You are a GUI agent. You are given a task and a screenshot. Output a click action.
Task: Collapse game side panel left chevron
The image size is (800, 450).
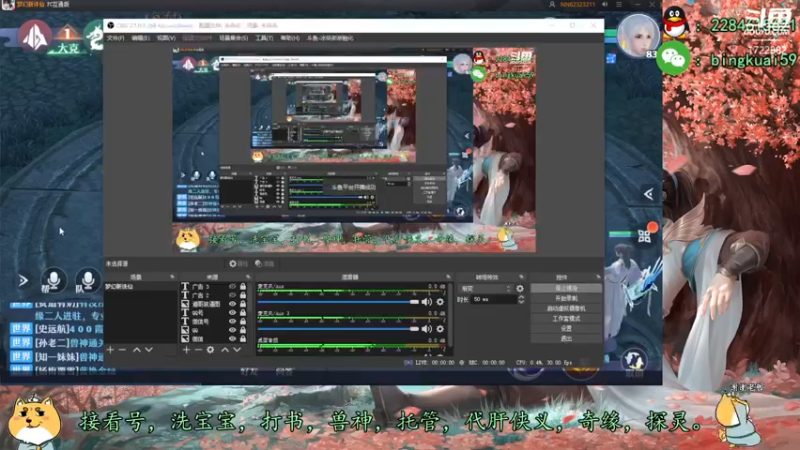pyautogui.click(x=648, y=194)
